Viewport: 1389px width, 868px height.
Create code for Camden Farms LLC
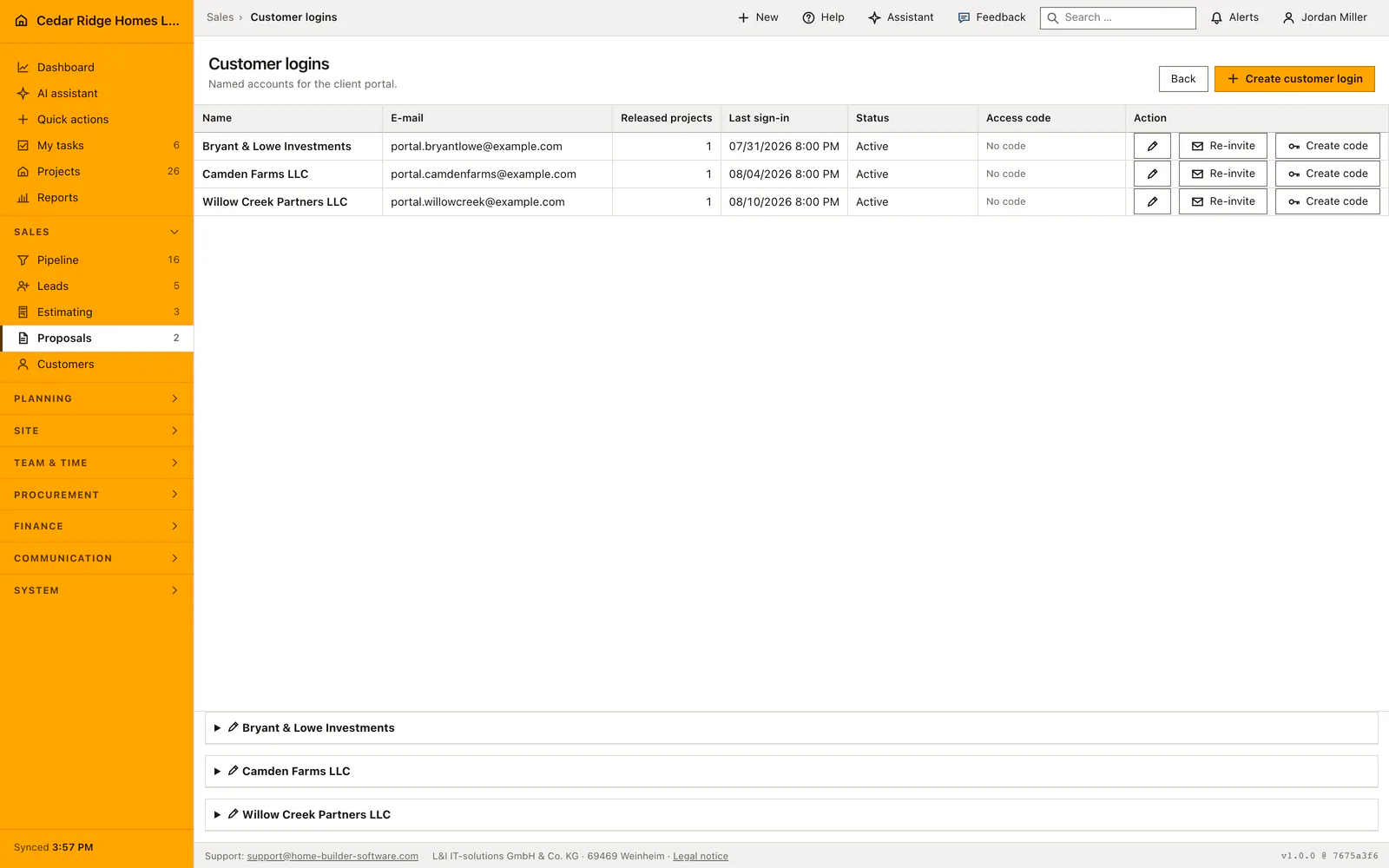(1327, 174)
